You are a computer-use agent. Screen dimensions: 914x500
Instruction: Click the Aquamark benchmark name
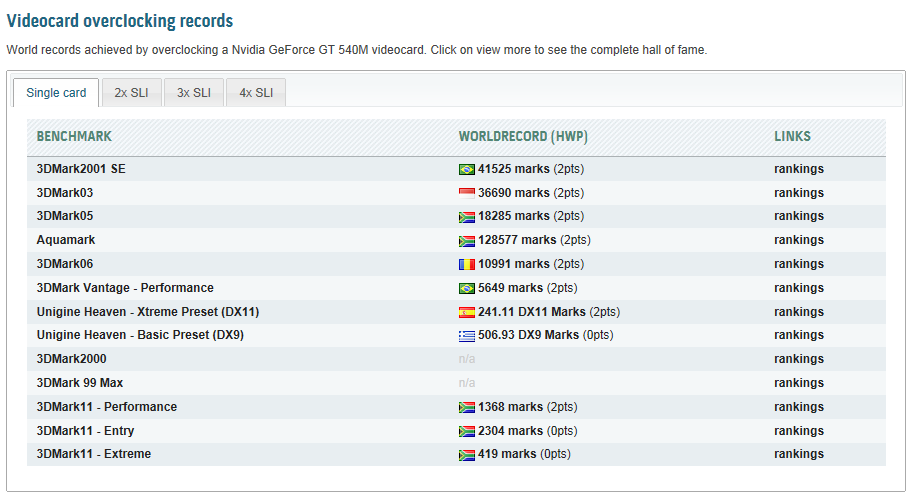click(x=66, y=240)
